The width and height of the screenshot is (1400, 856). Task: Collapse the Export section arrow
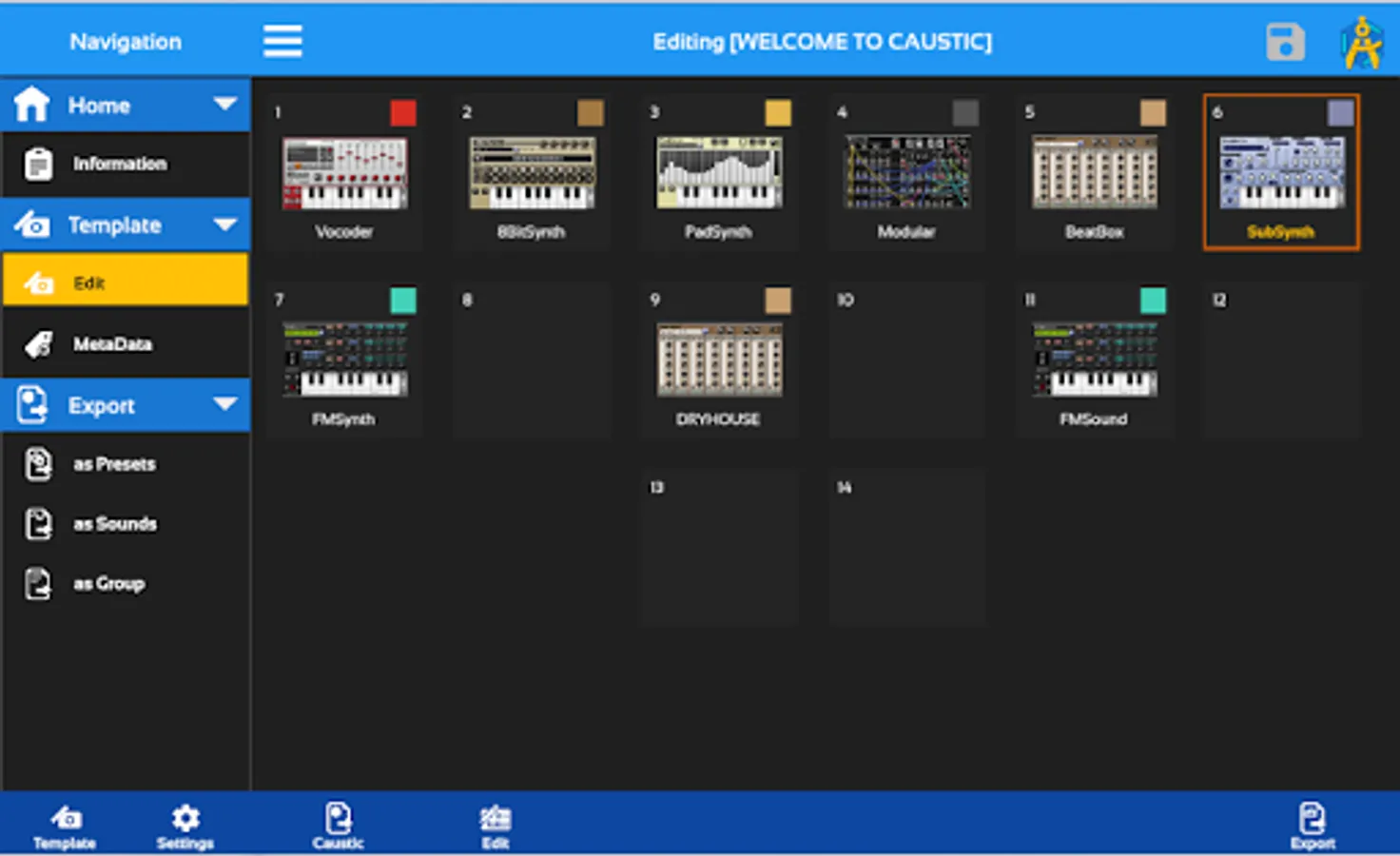coord(225,404)
